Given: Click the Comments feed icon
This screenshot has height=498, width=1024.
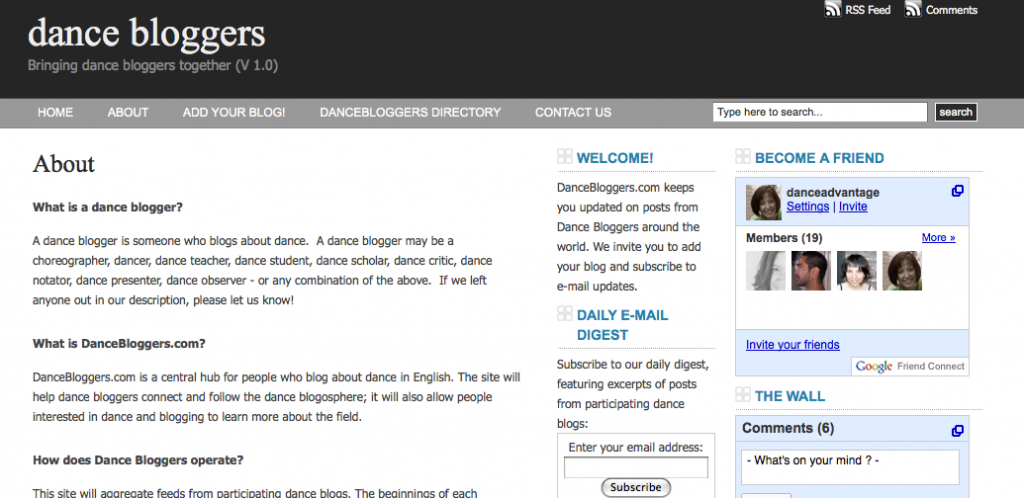Looking at the screenshot, I should 912,9.
